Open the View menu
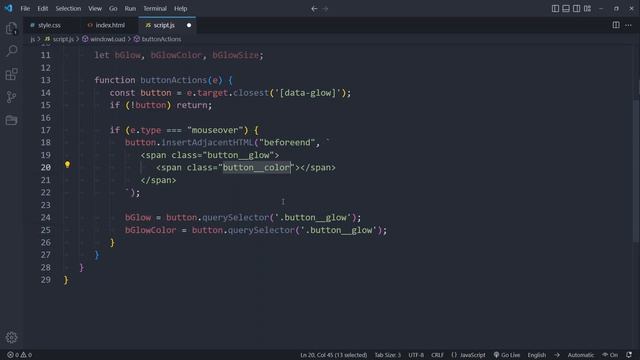640x360 pixels. (x=95, y=9)
